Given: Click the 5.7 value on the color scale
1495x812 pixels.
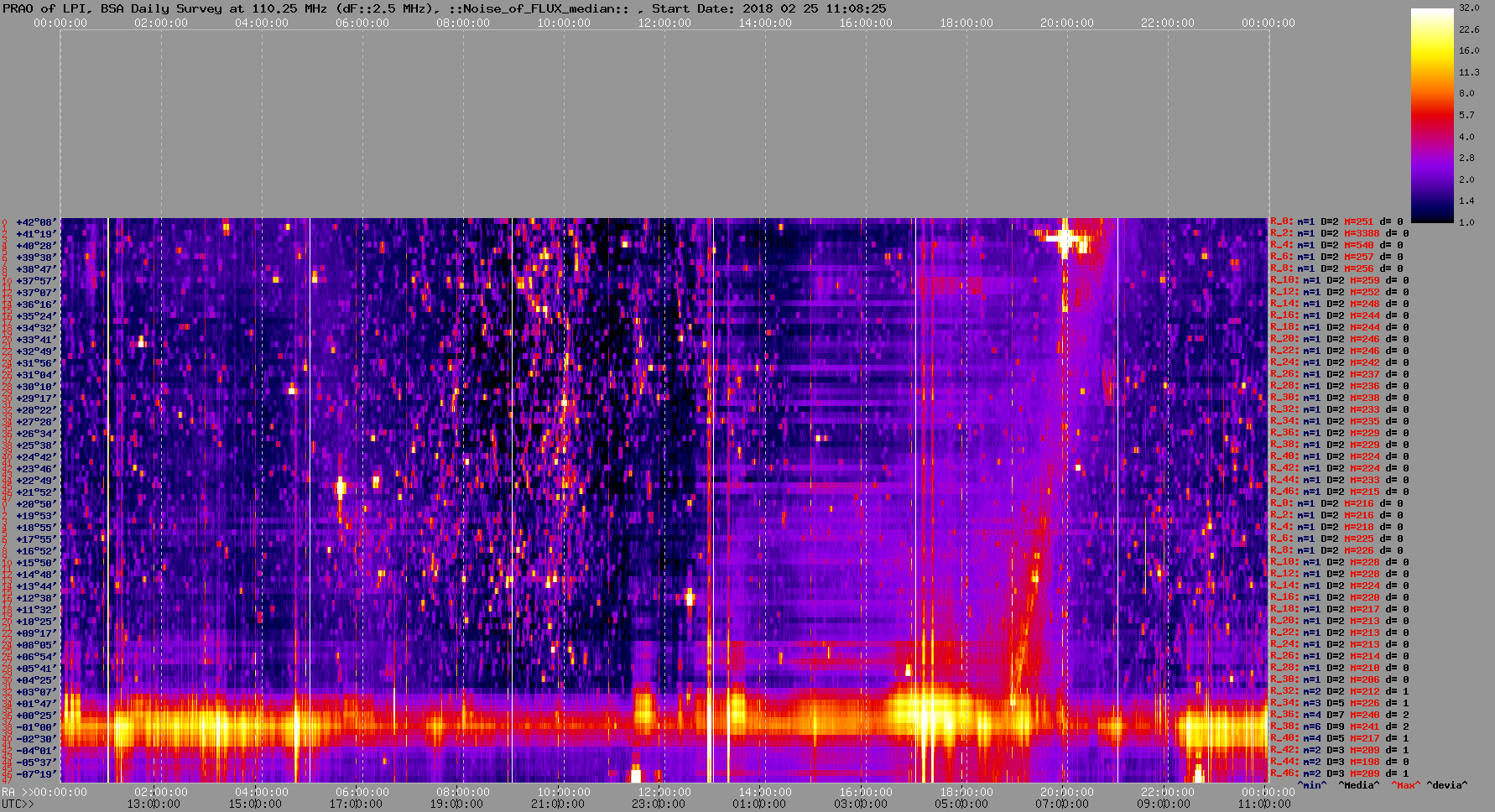Looking at the screenshot, I should tap(1466, 116).
